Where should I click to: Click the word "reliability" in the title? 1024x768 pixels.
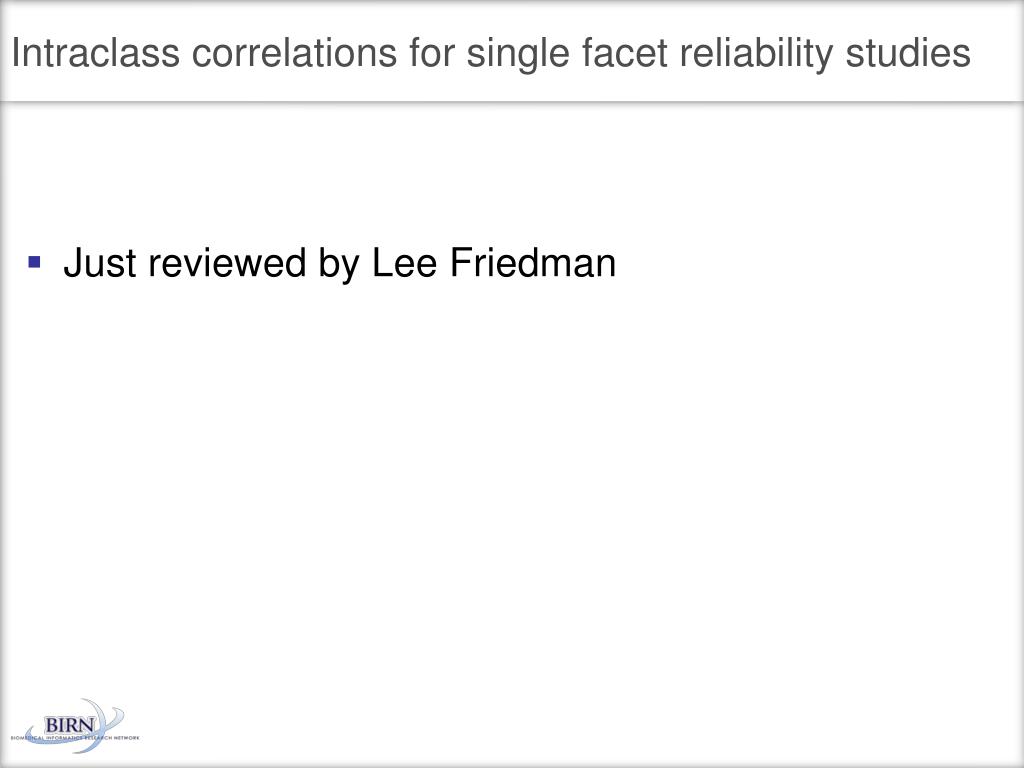coord(756,55)
